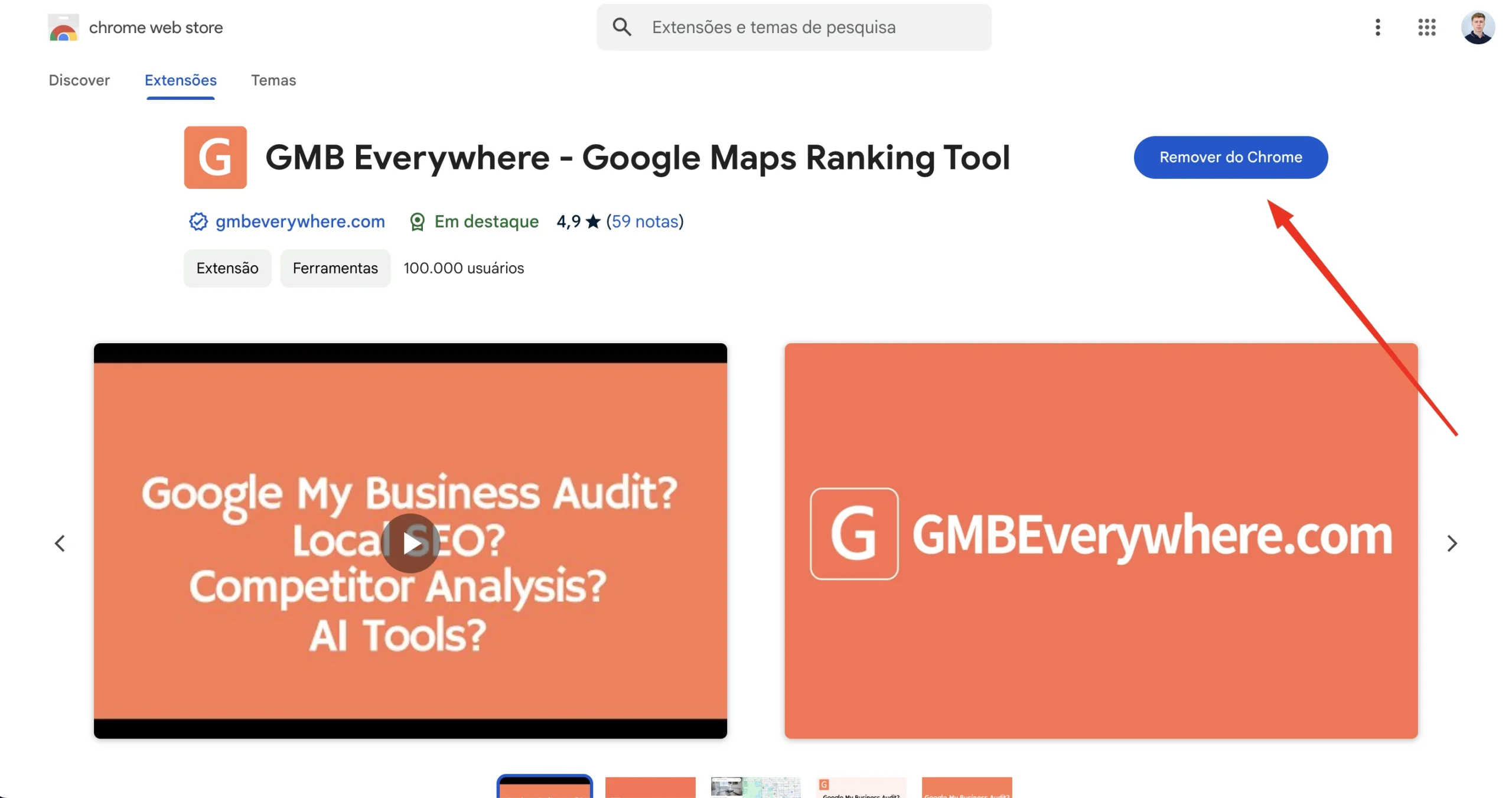1512x798 pixels.
Task: Click the Ferramentas filter tag
Action: tap(335, 268)
